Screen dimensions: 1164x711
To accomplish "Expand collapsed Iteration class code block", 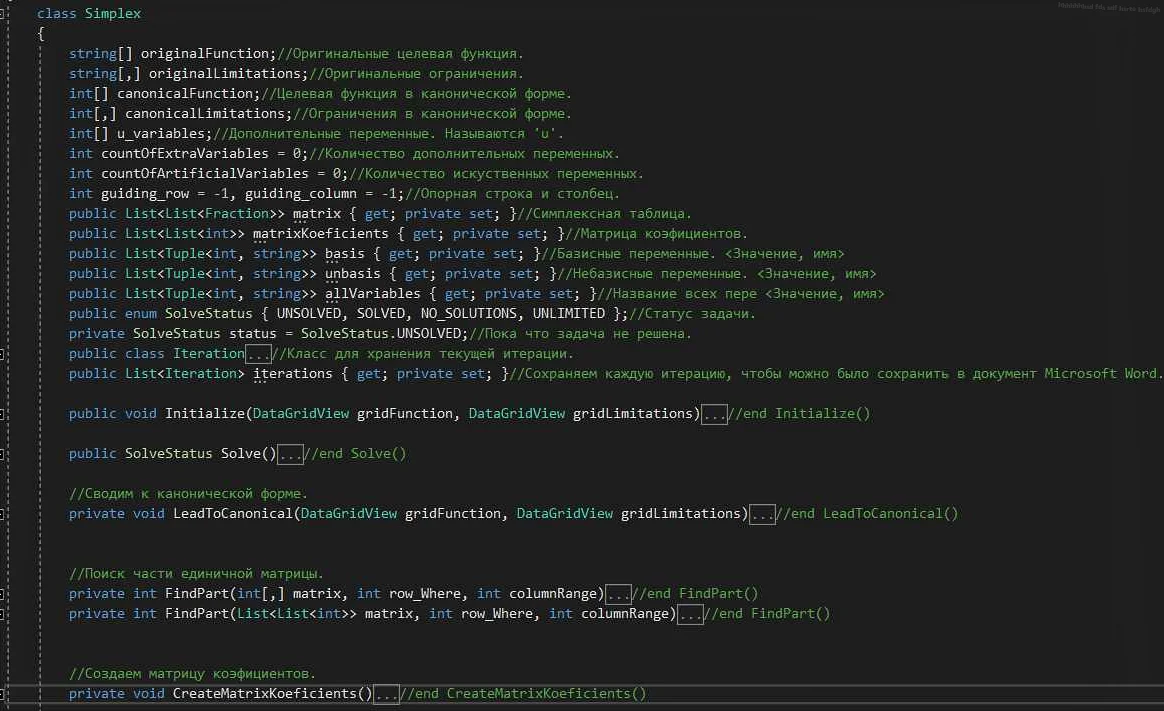I will (x=259, y=354).
